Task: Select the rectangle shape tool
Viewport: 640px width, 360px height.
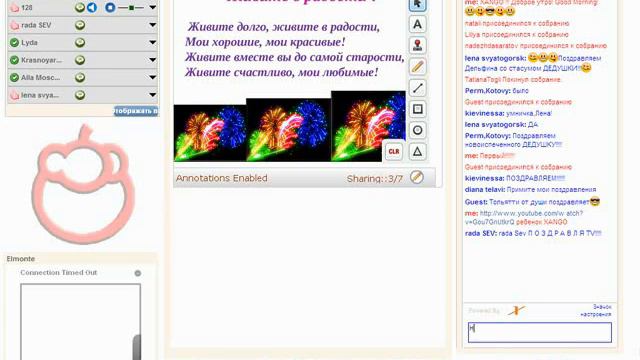Action: point(417,109)
